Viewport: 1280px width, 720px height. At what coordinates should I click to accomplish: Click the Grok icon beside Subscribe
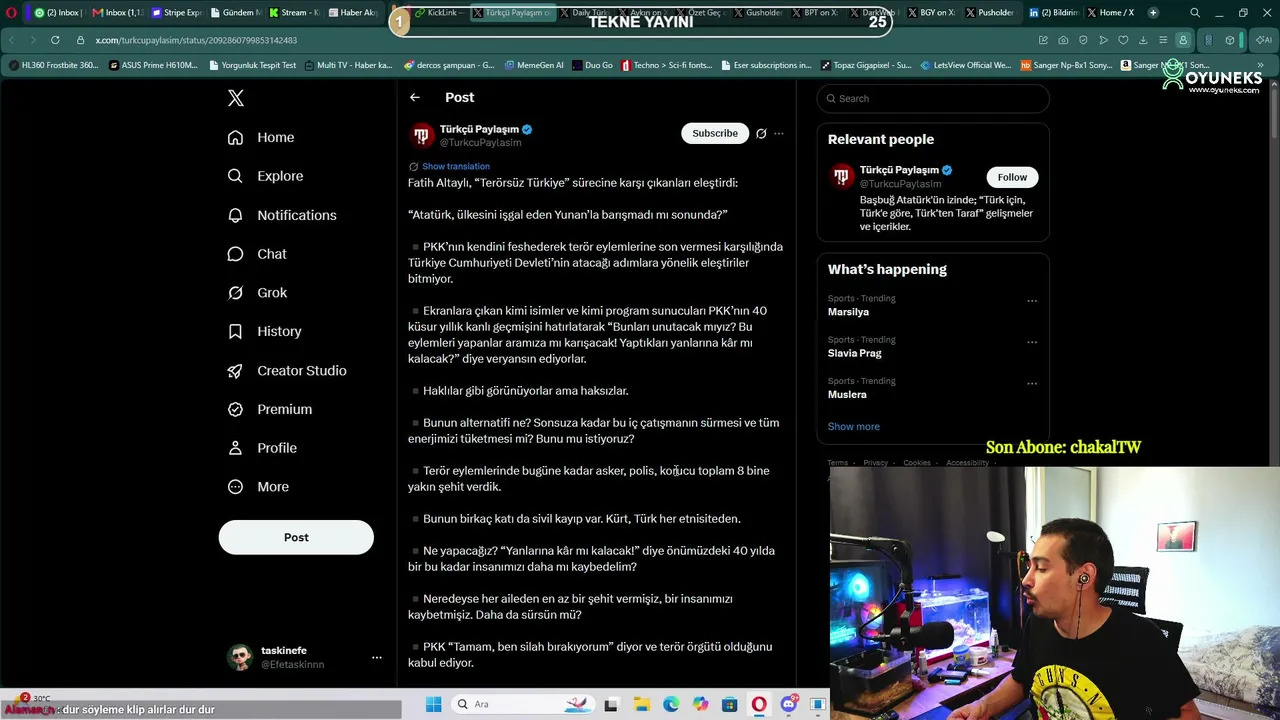coord(761,133)
